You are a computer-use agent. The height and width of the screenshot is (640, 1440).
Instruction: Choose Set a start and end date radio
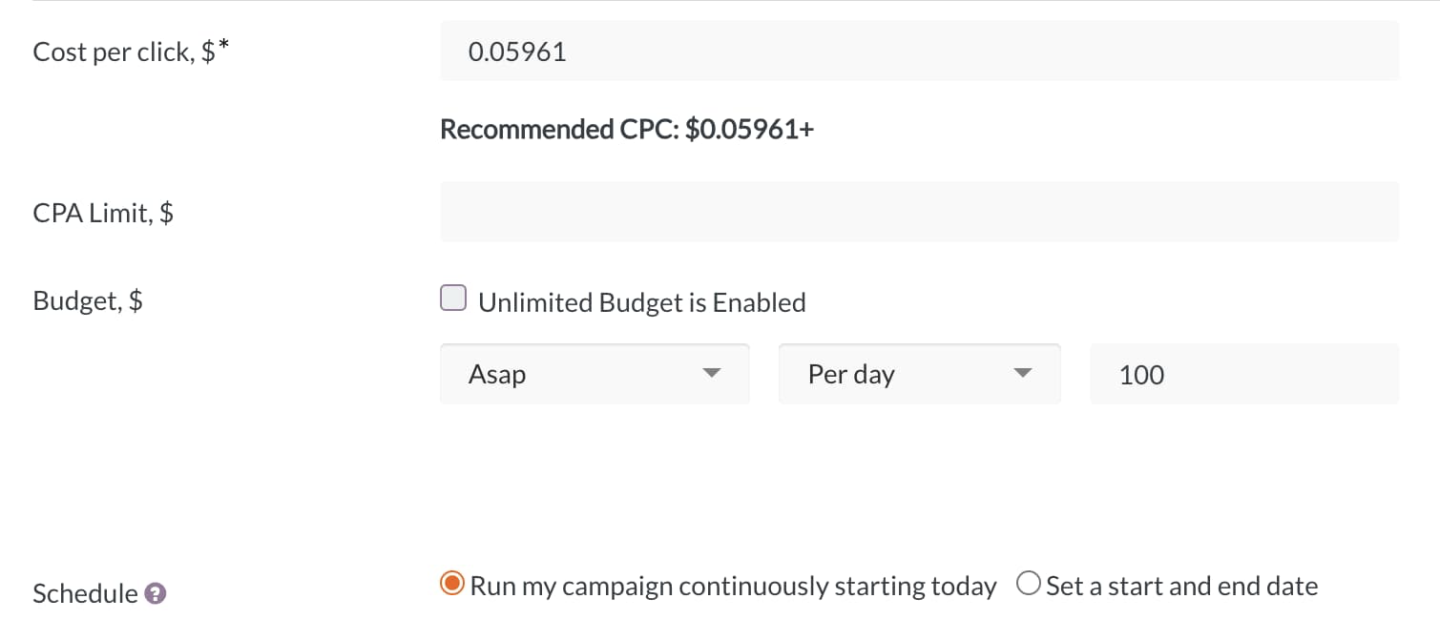click(1028, 584)
